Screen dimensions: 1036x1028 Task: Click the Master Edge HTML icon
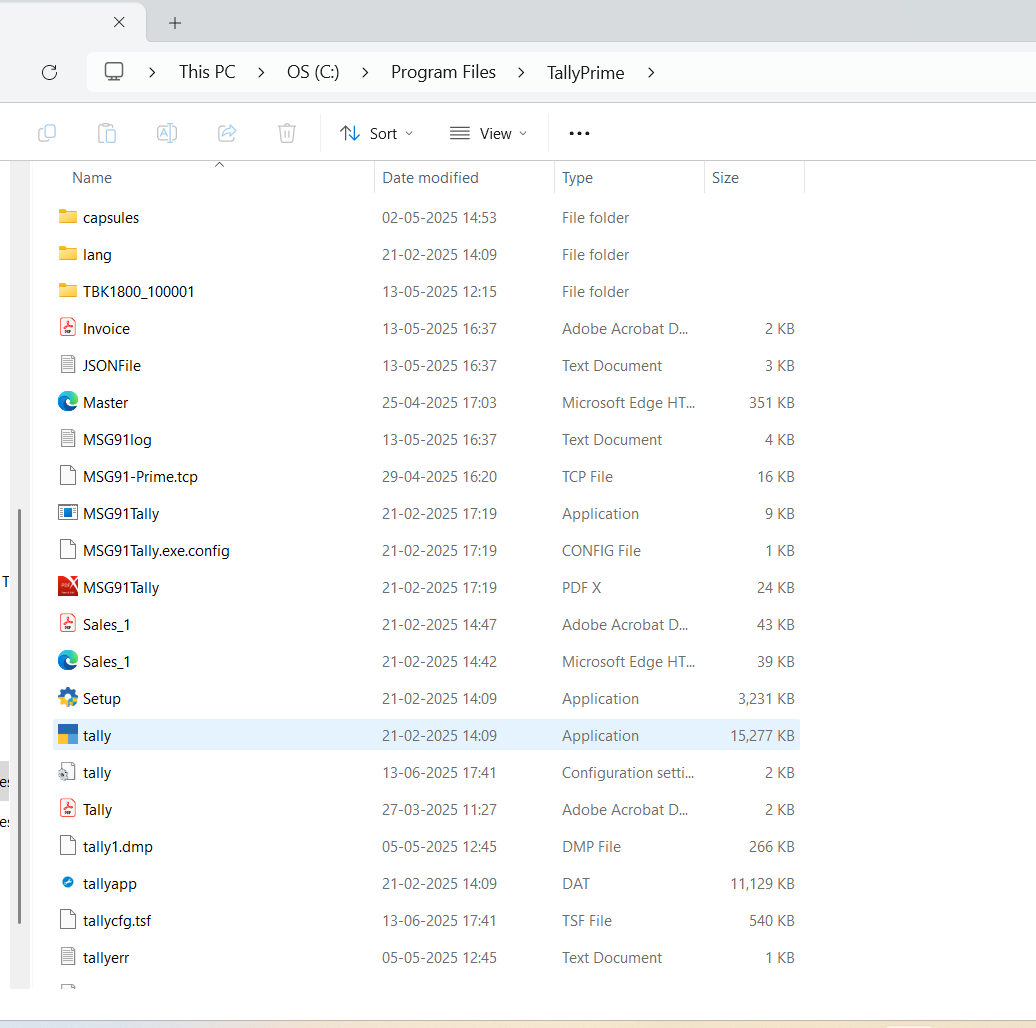(67, 402)
